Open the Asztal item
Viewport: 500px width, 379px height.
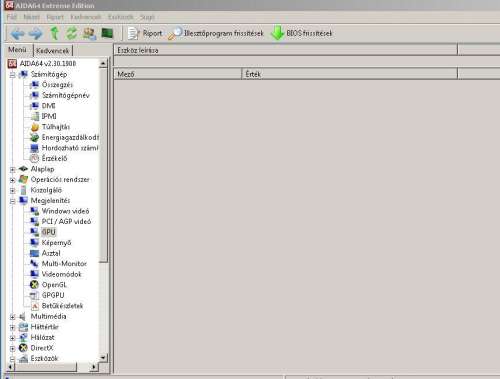coord(51,253)
